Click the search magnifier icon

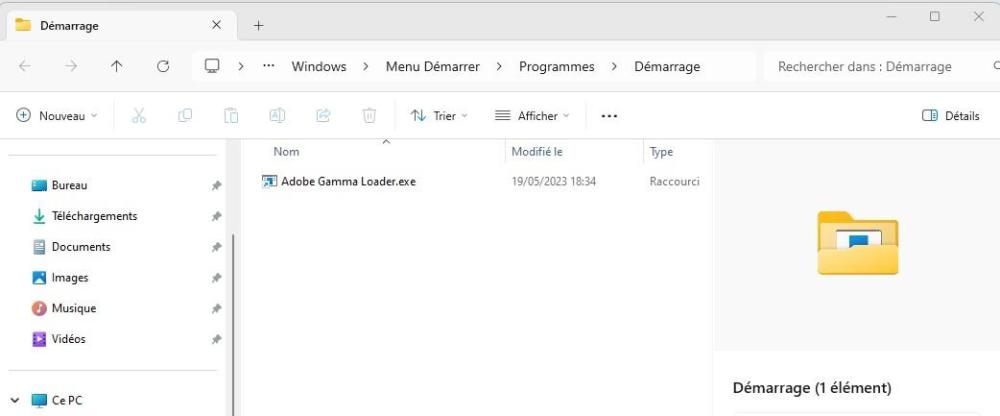[x=997, y=66]
